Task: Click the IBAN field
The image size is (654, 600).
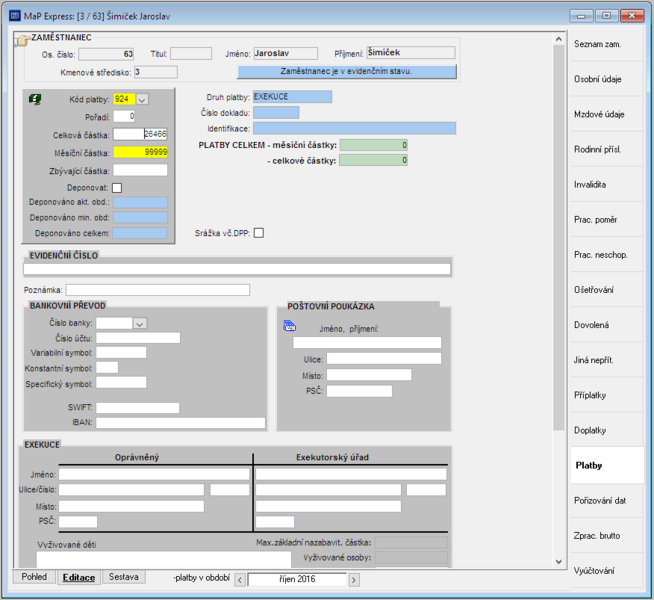Action: click(181, 423)
